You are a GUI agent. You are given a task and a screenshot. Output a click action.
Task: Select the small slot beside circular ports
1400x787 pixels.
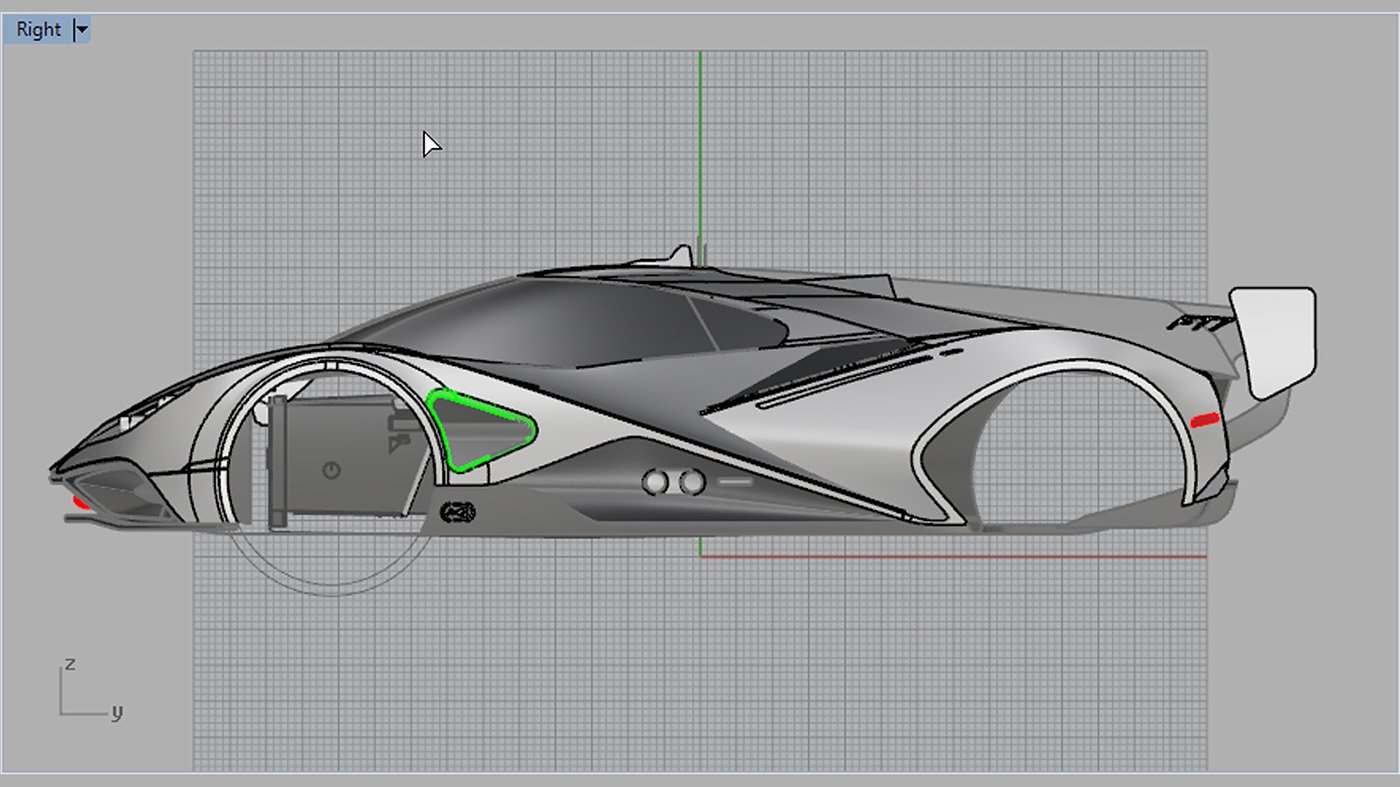click(735, 482)
